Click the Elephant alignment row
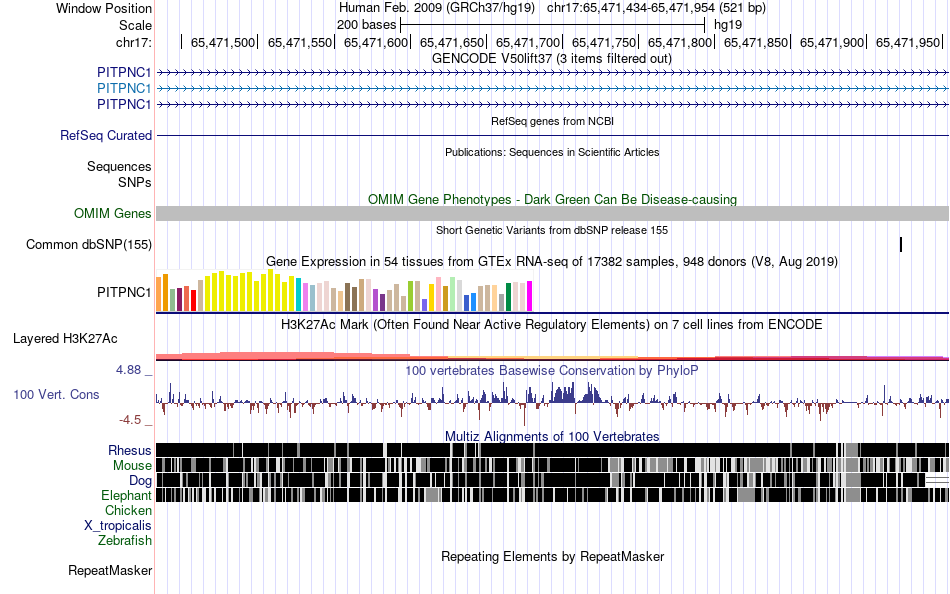This screenshot has height=594, width=950. pyautogui.click(x=553, y=495)
